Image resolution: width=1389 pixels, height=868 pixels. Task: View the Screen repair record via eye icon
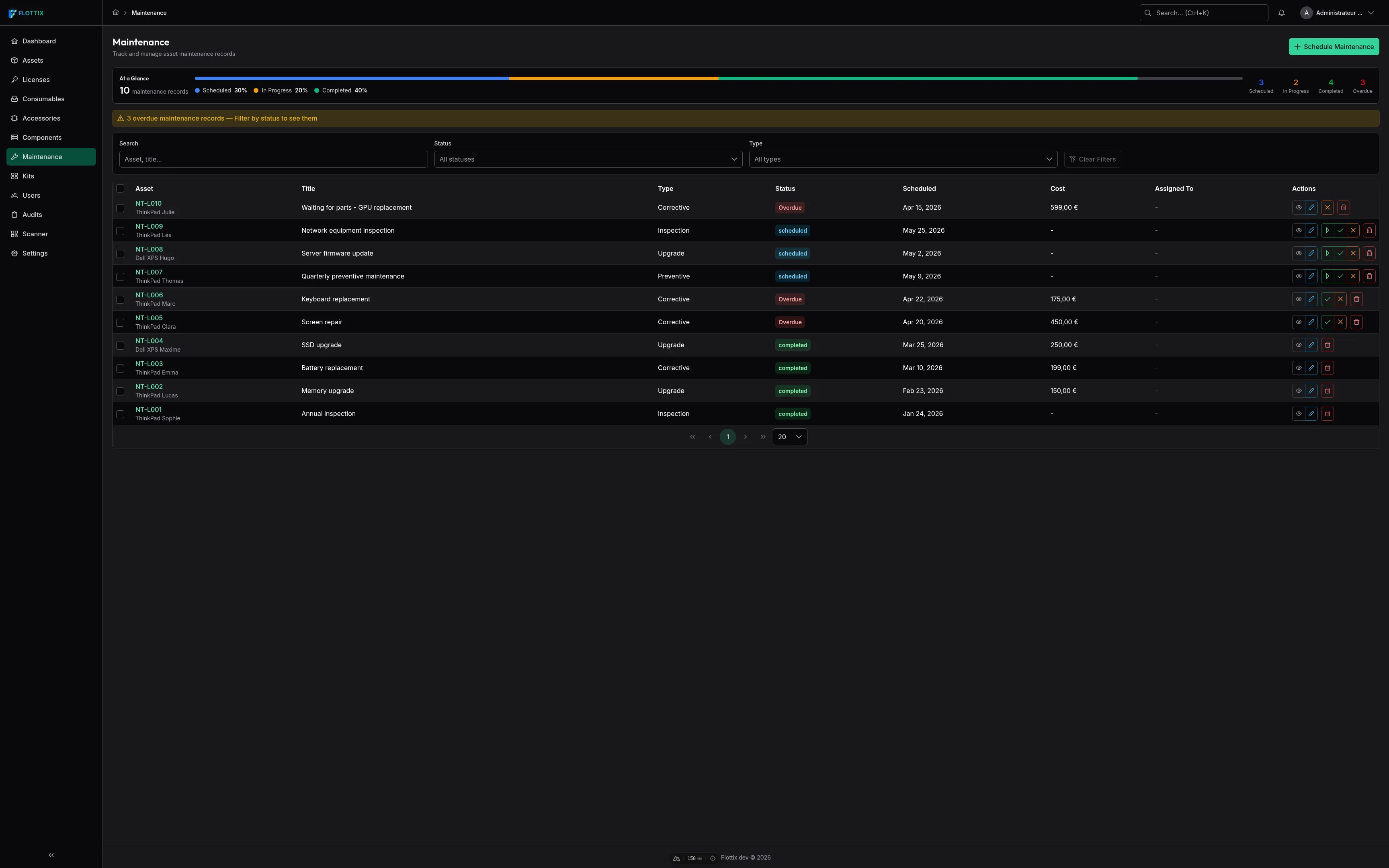pos(1299,322)
